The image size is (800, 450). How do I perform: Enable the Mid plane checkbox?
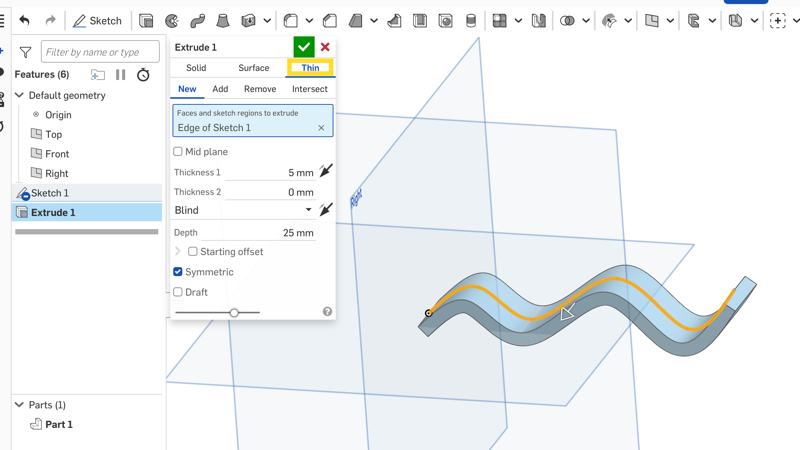pos(178,152)
